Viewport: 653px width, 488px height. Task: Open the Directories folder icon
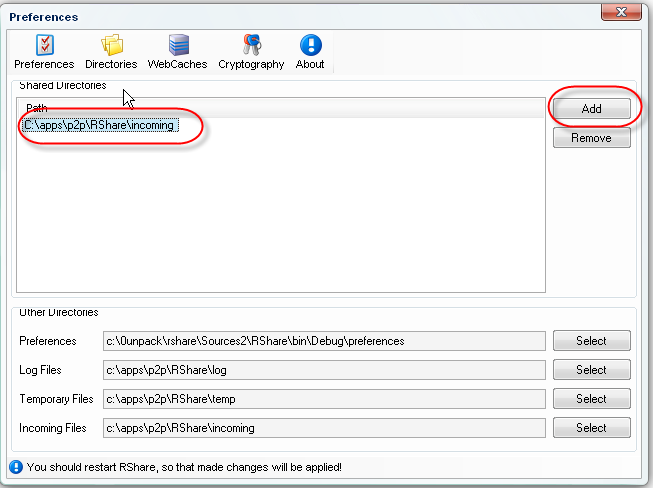point(112,45)
